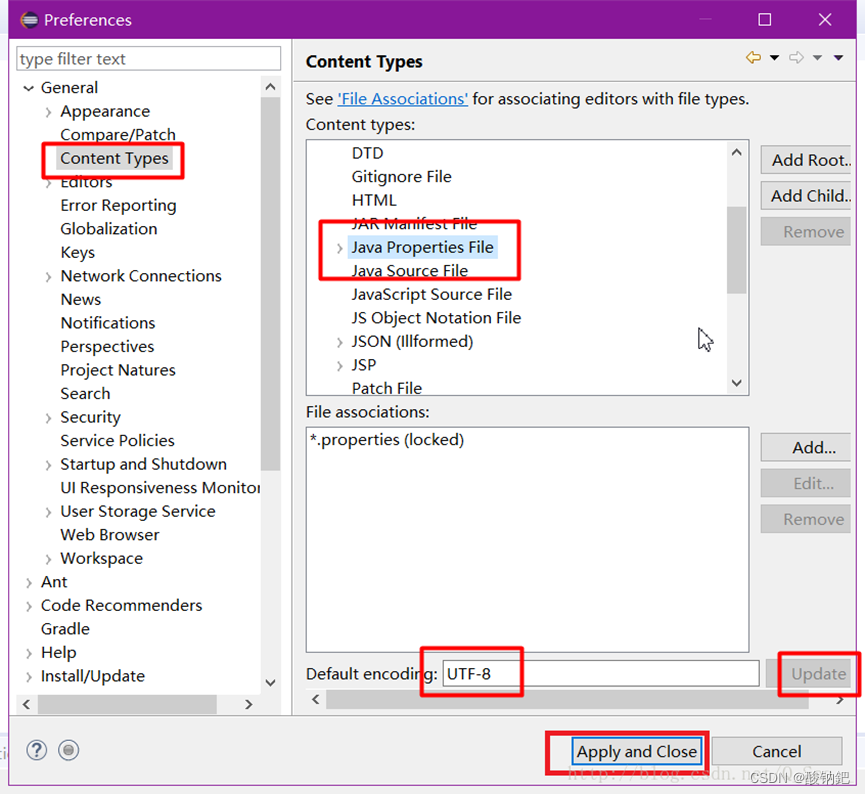Select Globalization preference page
This screenshot has height=794, width=865.
(109, 228)
